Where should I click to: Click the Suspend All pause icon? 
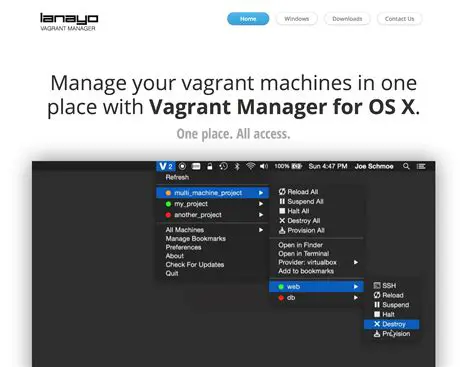282,201
